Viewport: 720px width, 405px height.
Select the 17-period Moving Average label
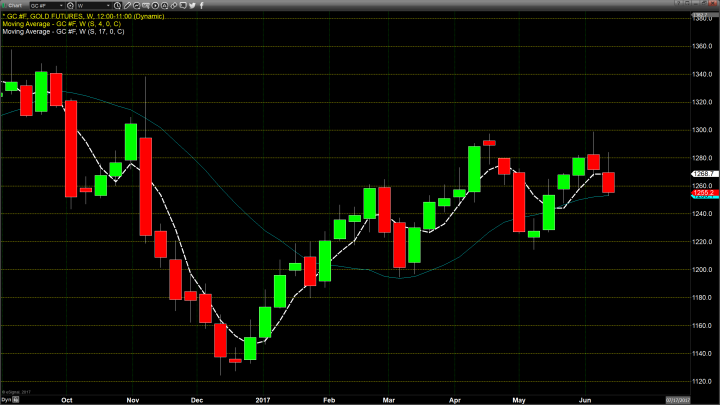[x=62, y=32]
